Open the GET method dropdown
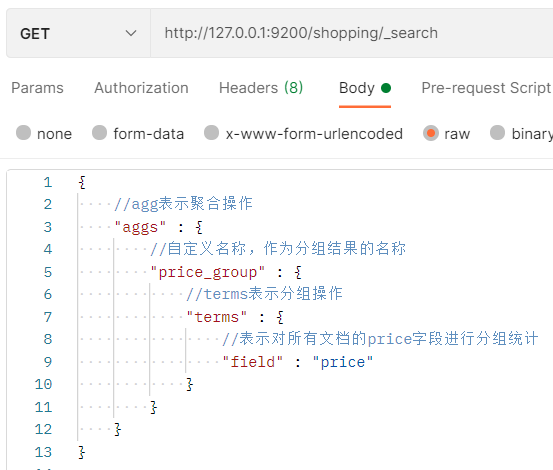Screen dimensions: 553x470 (x=78, y=33)
